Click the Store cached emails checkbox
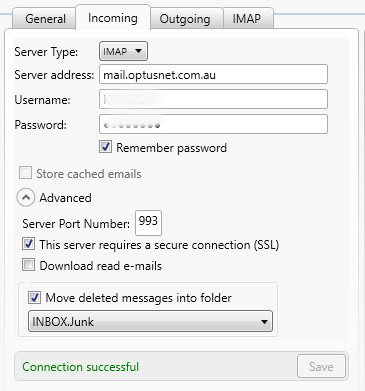The height and width of the screenshot is (391, 365). (25, 173)
